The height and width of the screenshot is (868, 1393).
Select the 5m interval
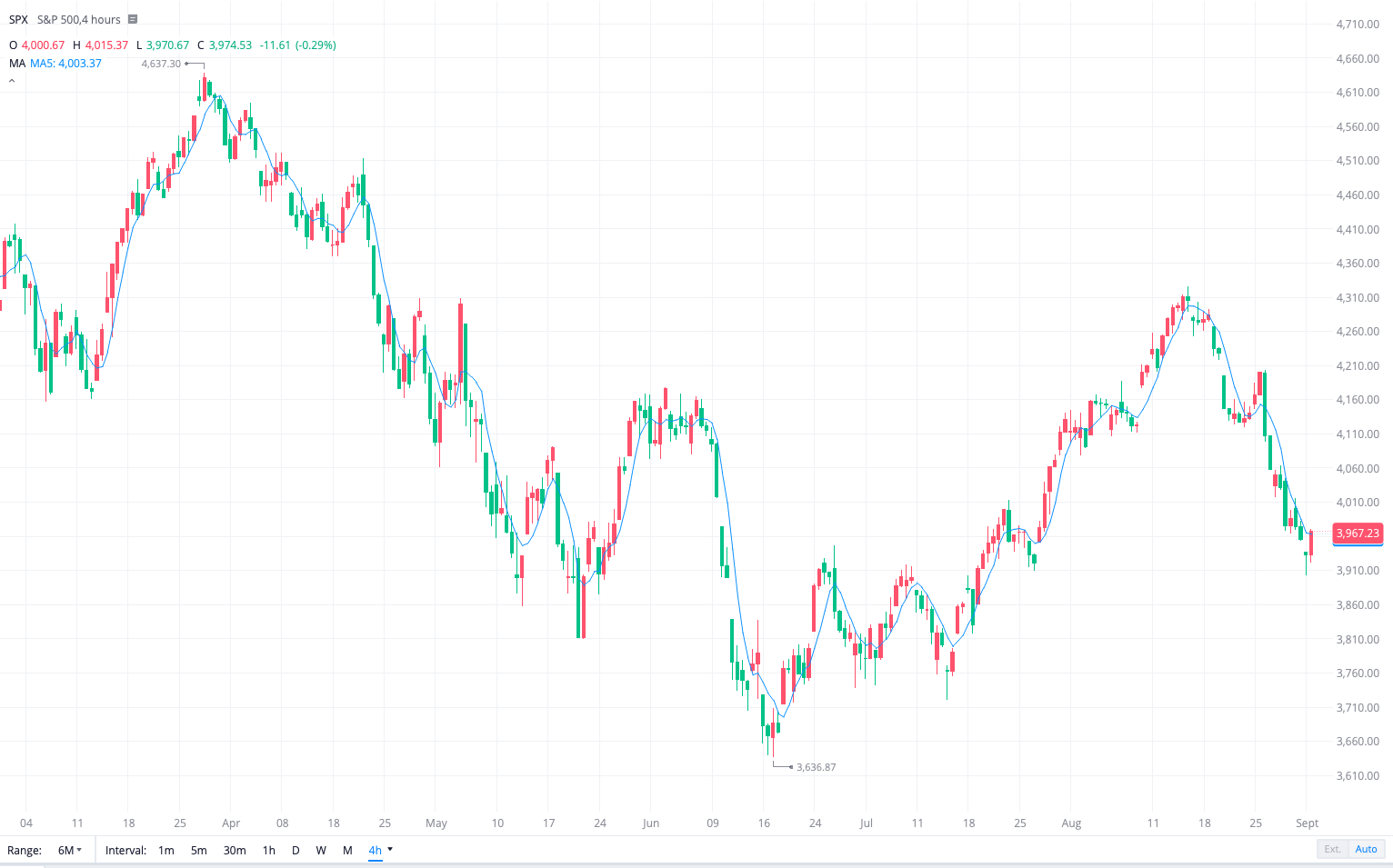[198, 850]
